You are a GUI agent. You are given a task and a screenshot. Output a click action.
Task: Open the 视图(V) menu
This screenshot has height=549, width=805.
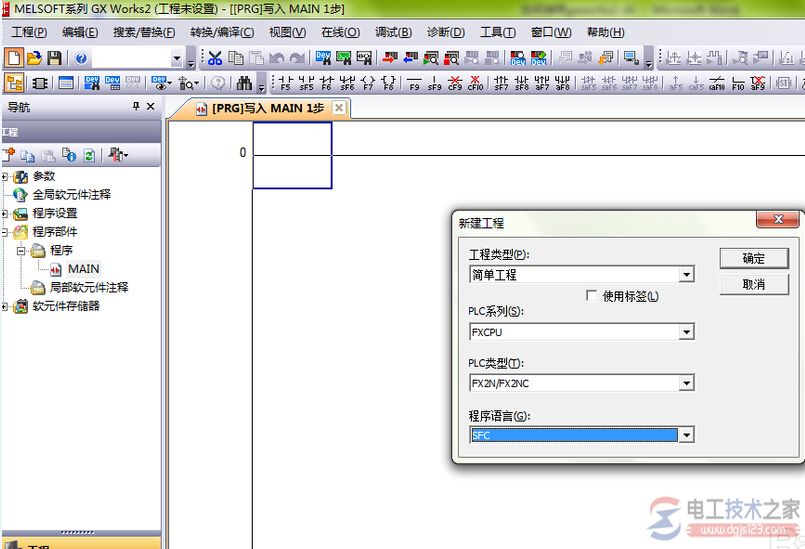(288, 32)
